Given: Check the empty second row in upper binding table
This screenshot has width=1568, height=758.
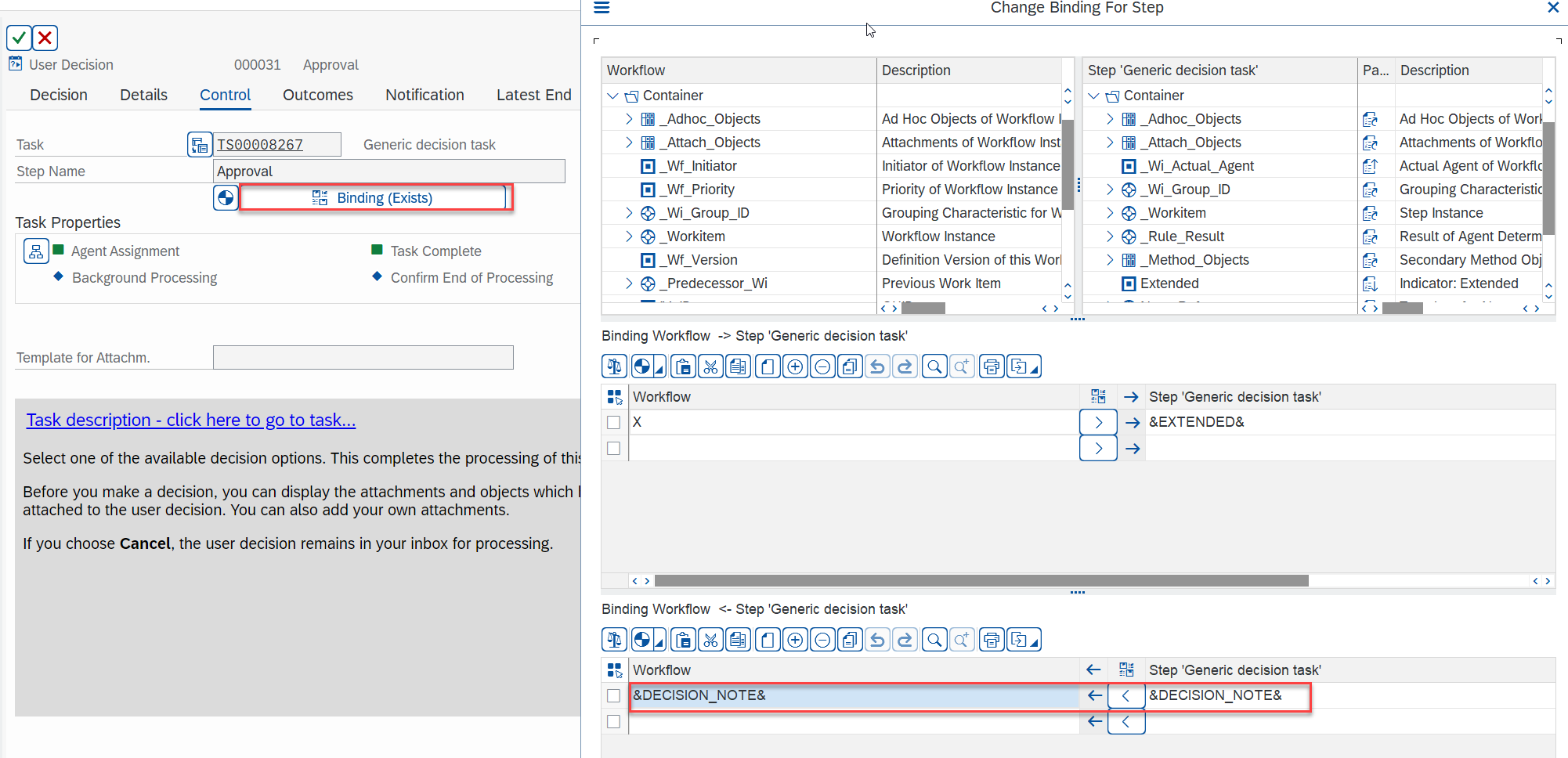Looking at the screenshot, I should click(x=614, y=448).
